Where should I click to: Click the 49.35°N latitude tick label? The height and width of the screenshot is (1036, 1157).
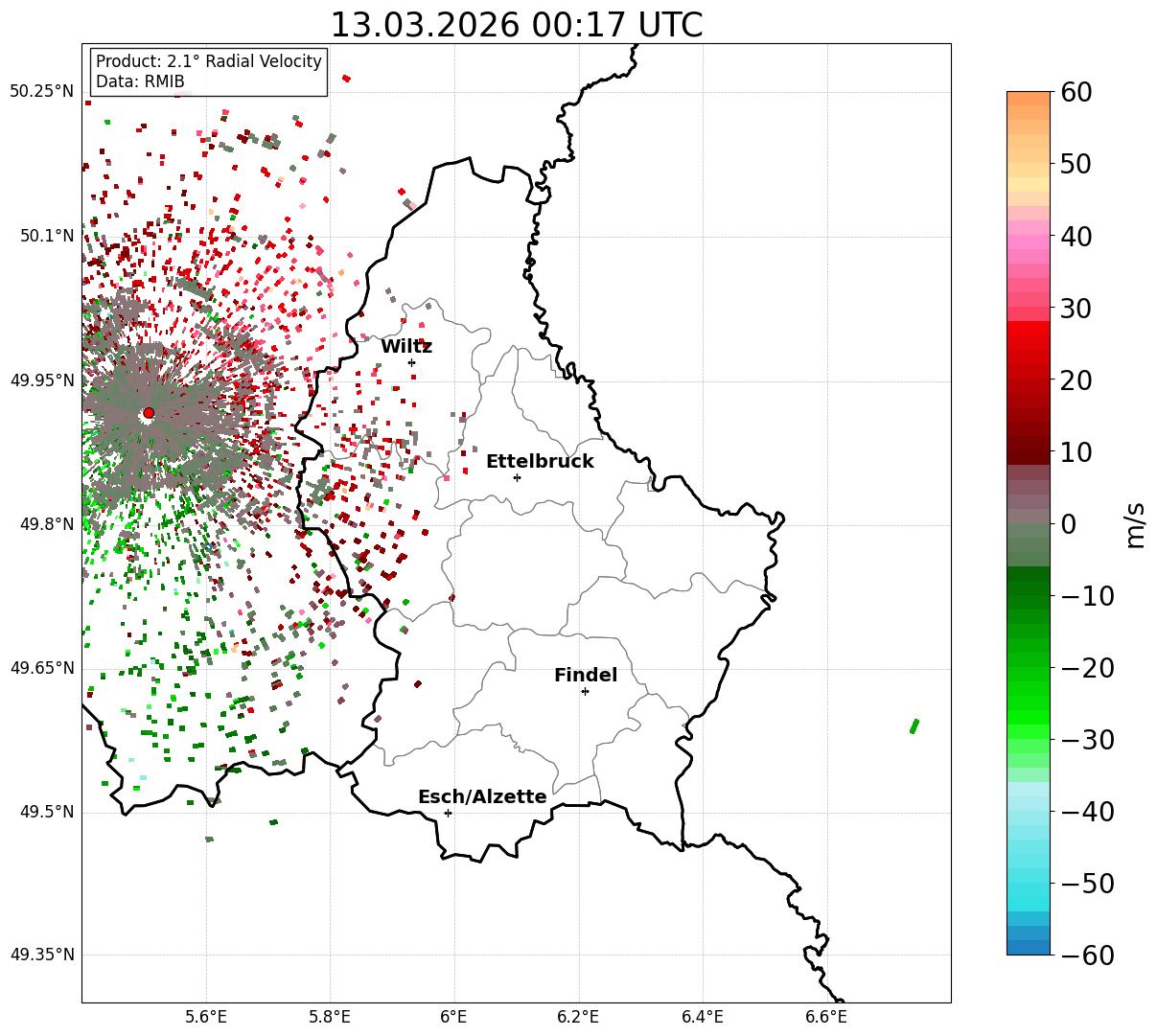41,955
